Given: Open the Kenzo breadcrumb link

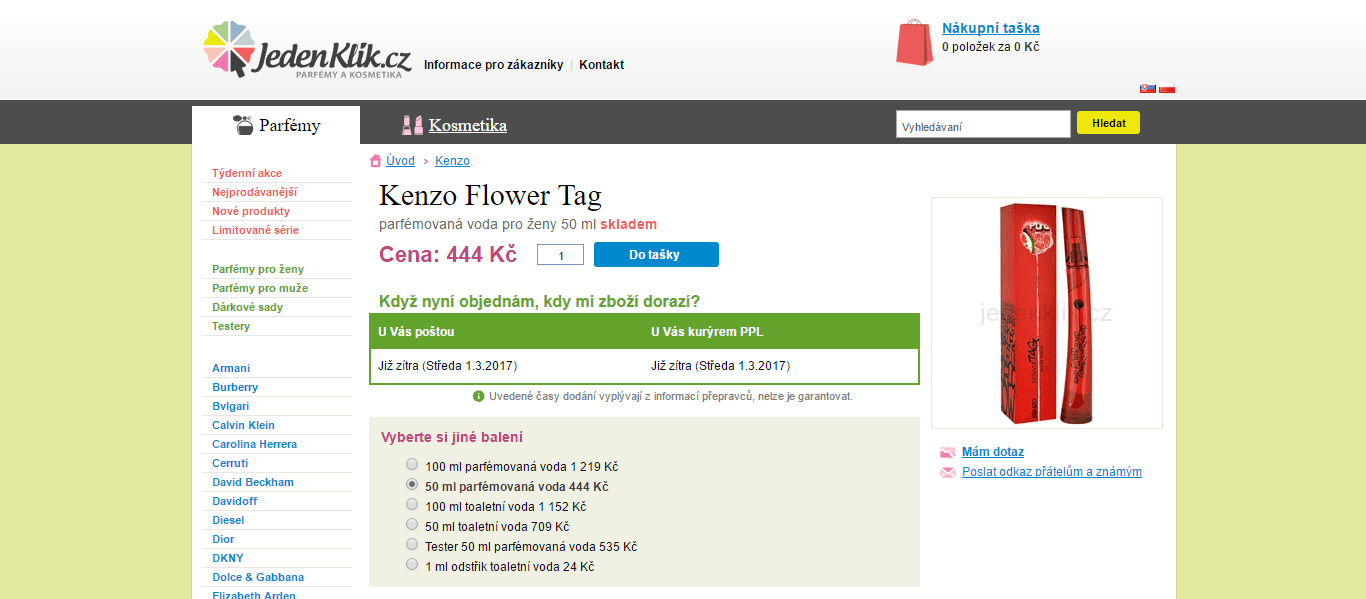Looking at the screenshot, I should (x=452, y=160).
